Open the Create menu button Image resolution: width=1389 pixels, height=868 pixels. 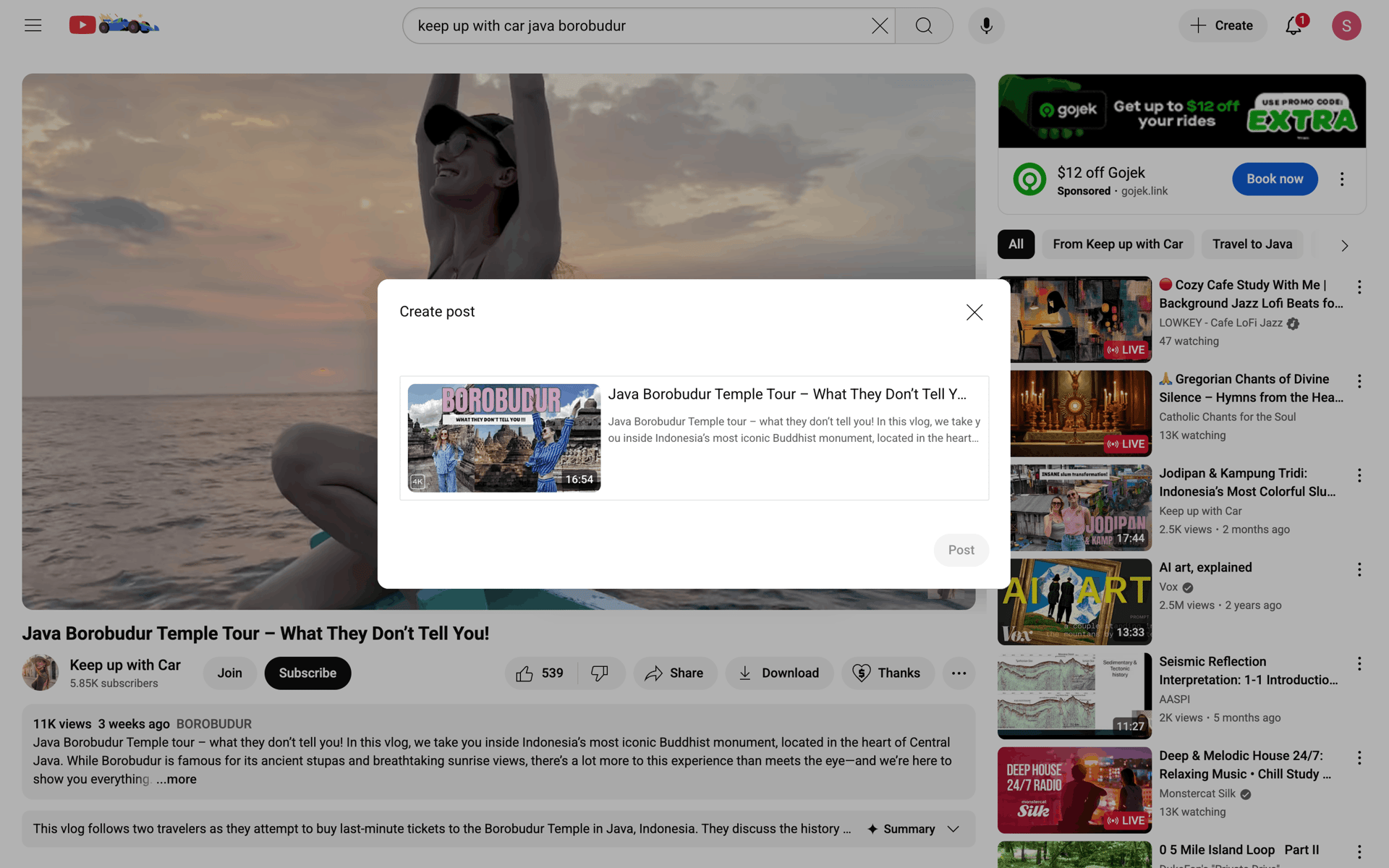coord(1223,25)
